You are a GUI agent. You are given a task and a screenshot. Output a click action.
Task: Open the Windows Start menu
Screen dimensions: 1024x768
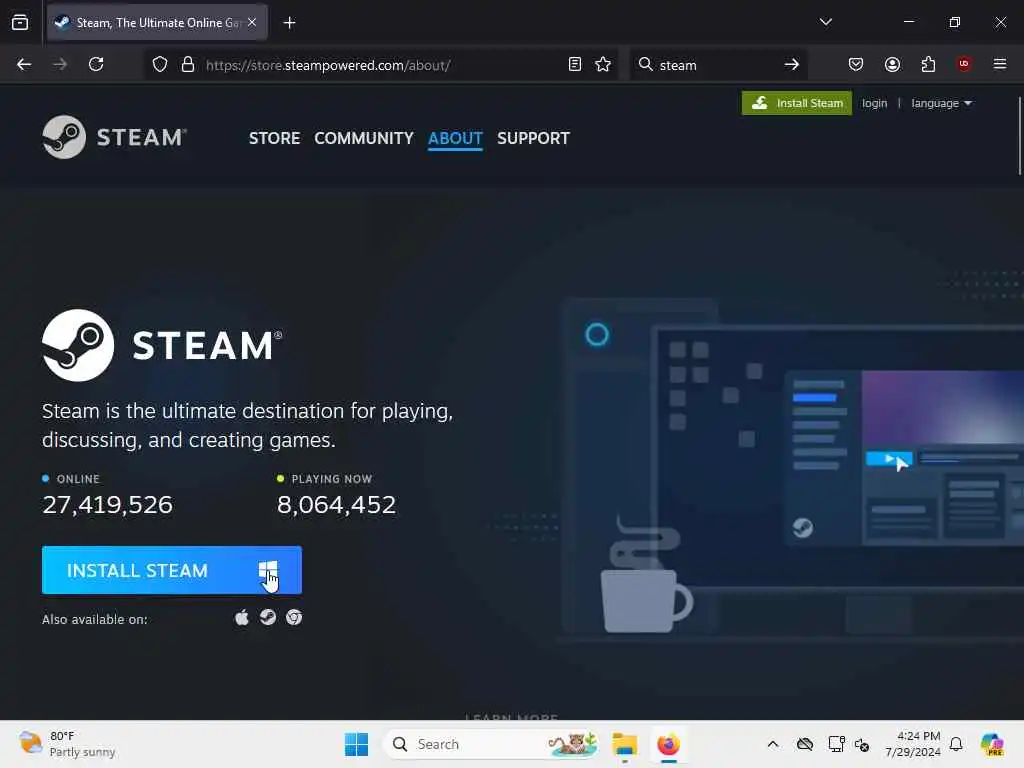(356, 744)
